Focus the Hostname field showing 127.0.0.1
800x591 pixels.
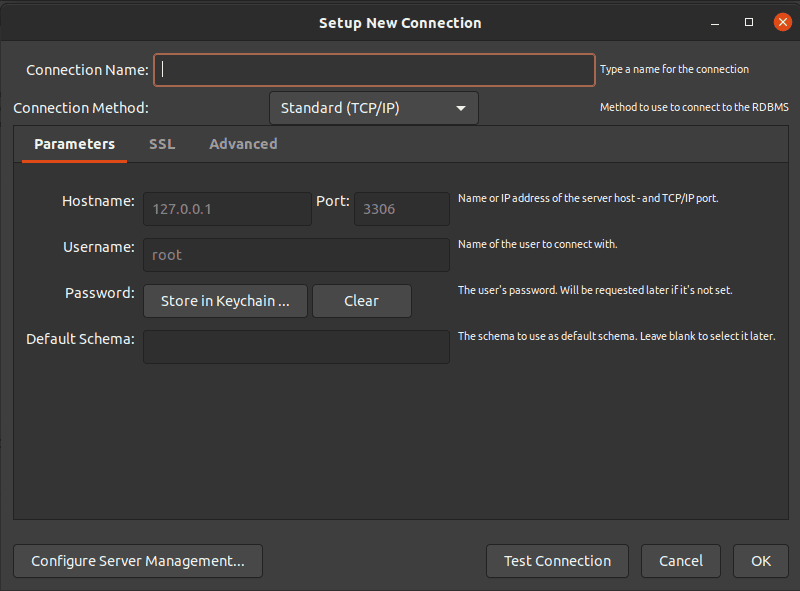pos(228,209)
